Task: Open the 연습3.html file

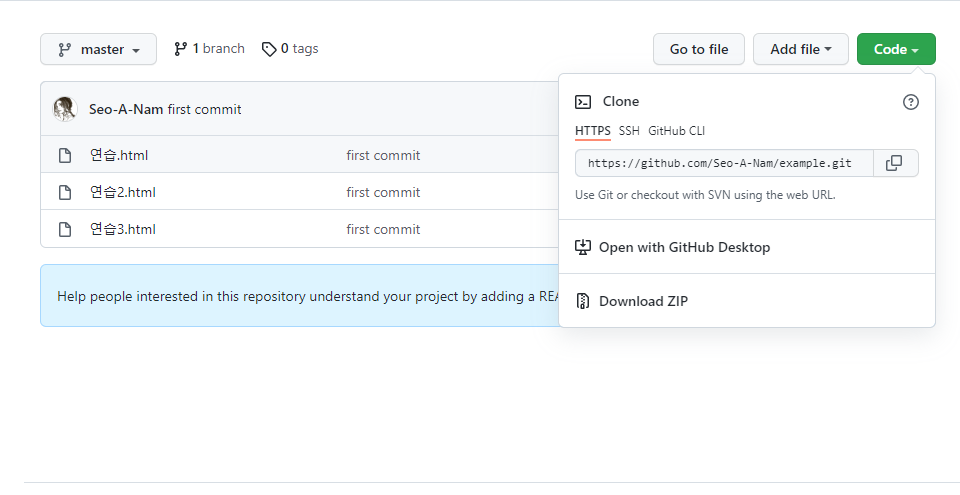Action: (122, 229)
